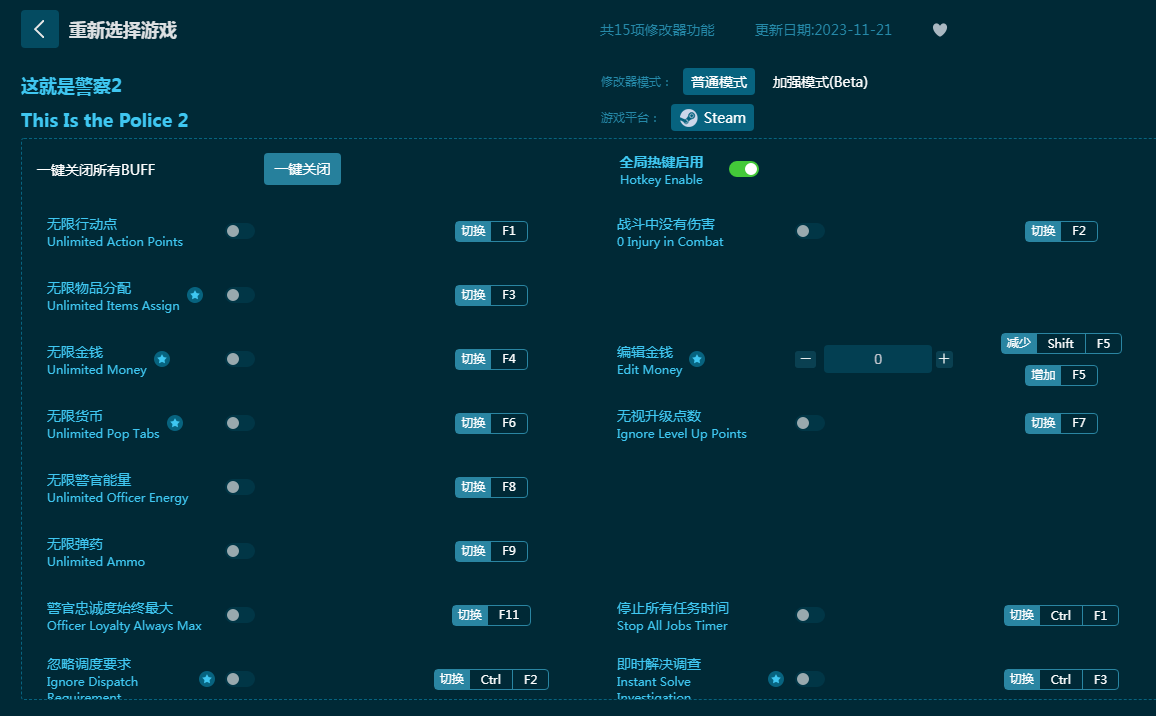Click F7 hotkey button for Ignore Level Up Points

(1061, 423)
